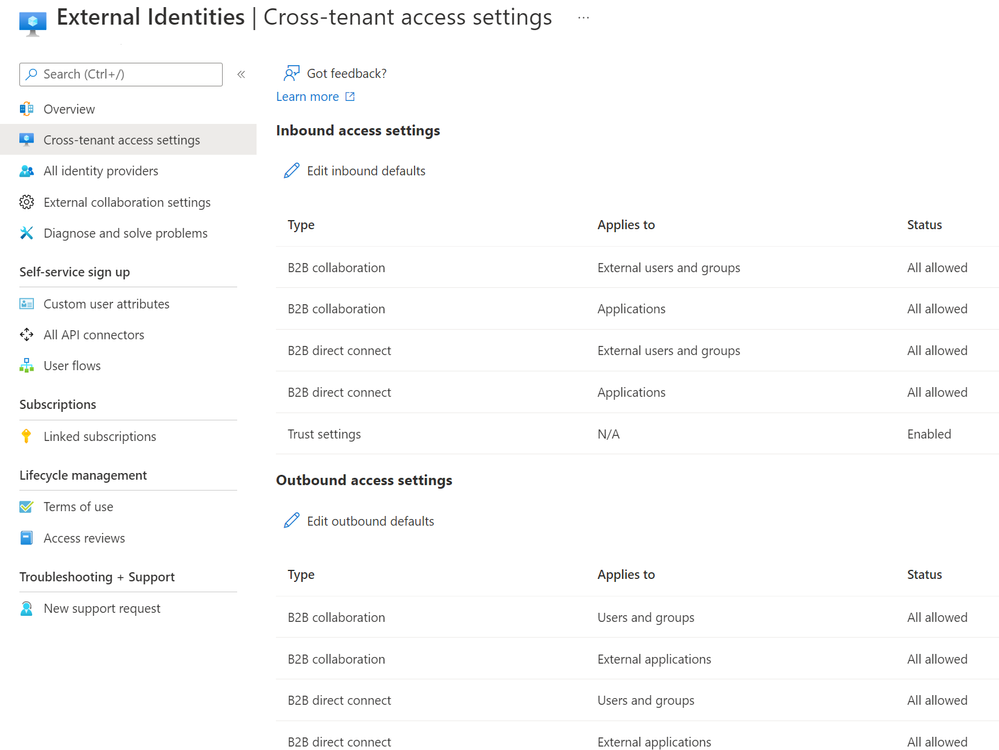The width and height of the screenshot is (999, 750).
Task: Click inbound table Applies to header
Action: (x=626, y=225)
